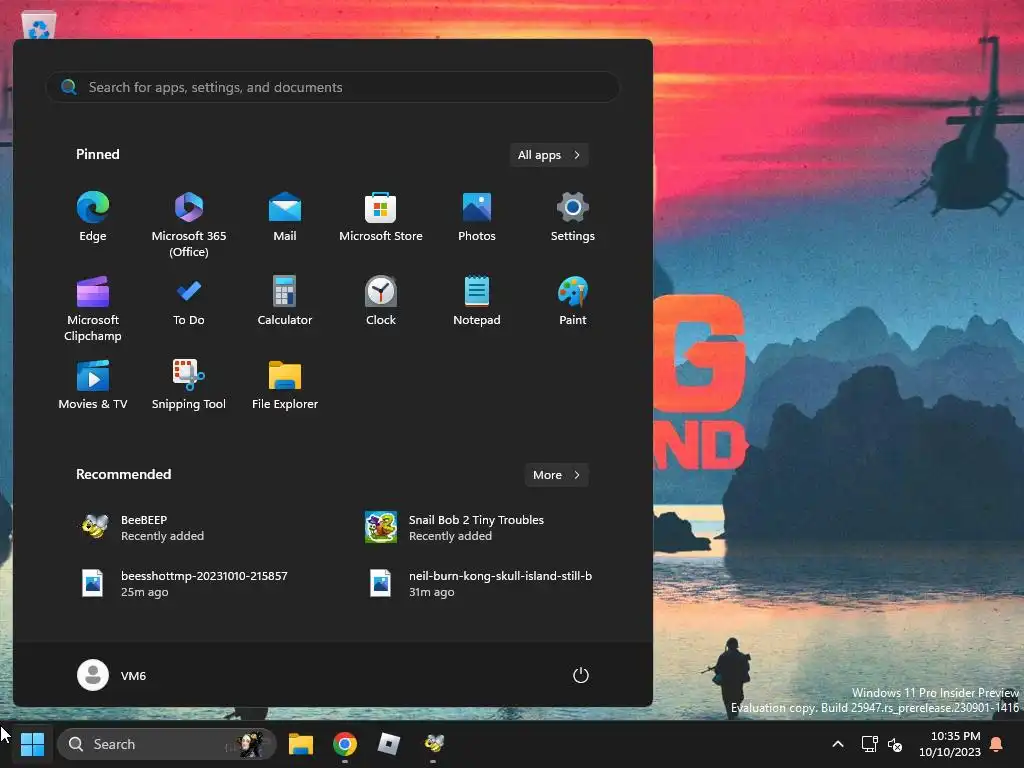Open clock and date panel
Image resolution: width=1024 pixels, height=768 pixels.
[950, 744]
